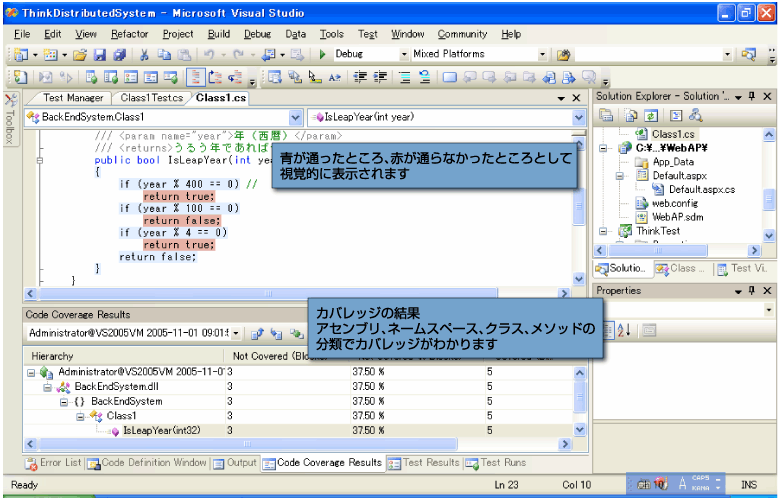The height and width of the screenshot is (500, 780).
Task: Click the coverage results horizontal scrollbar
Action: (297, 444)
